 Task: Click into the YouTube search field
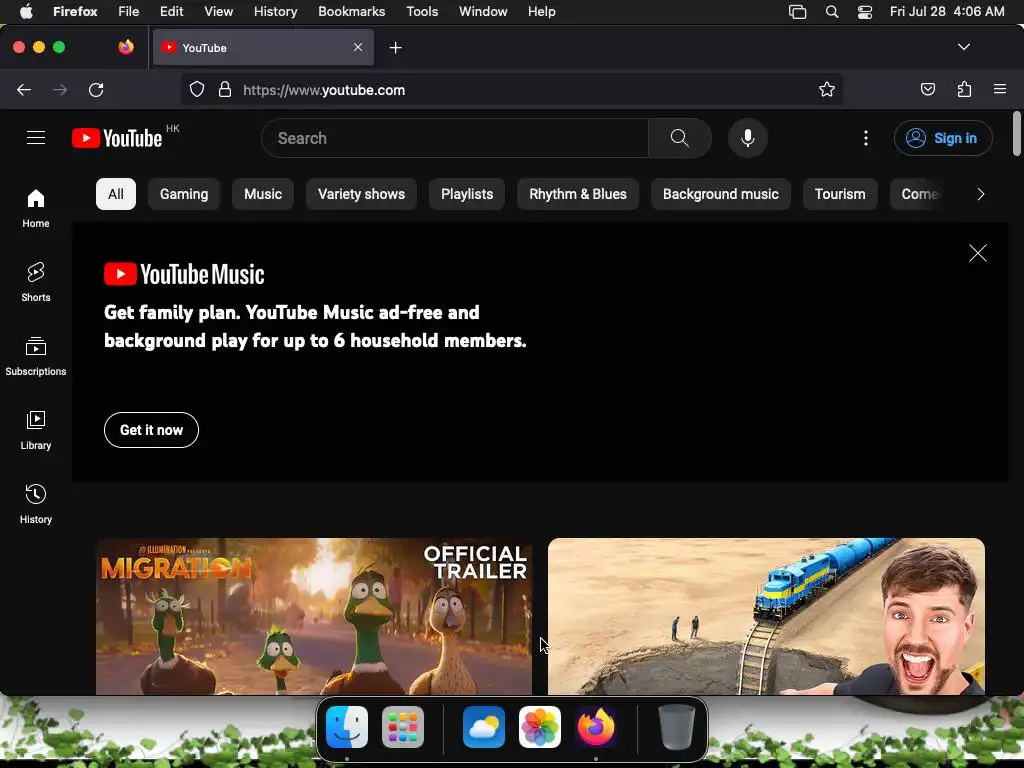[455, 138]
